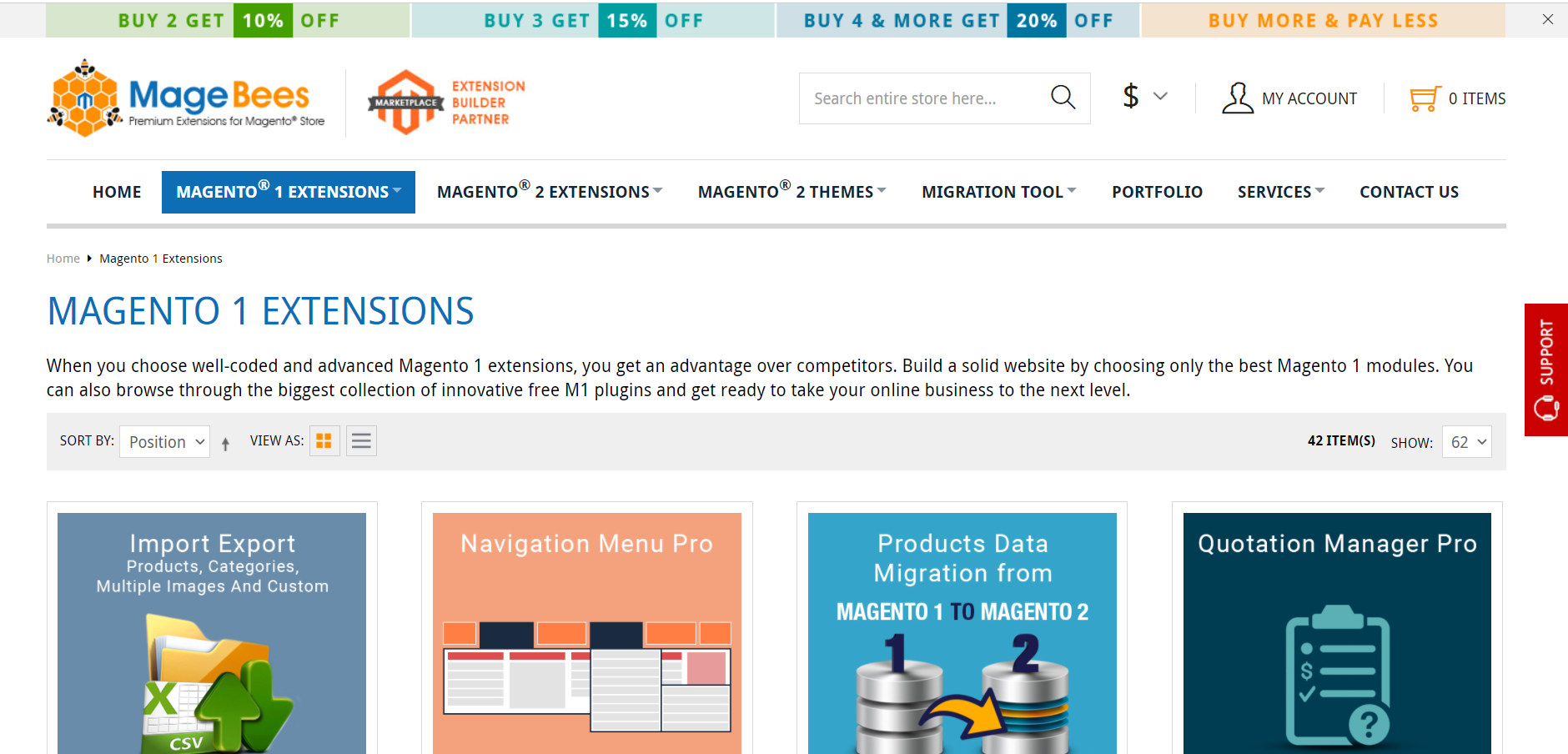
Task: Expand Magento 1 Extensions menu
Action: click(x=289, y=192)
